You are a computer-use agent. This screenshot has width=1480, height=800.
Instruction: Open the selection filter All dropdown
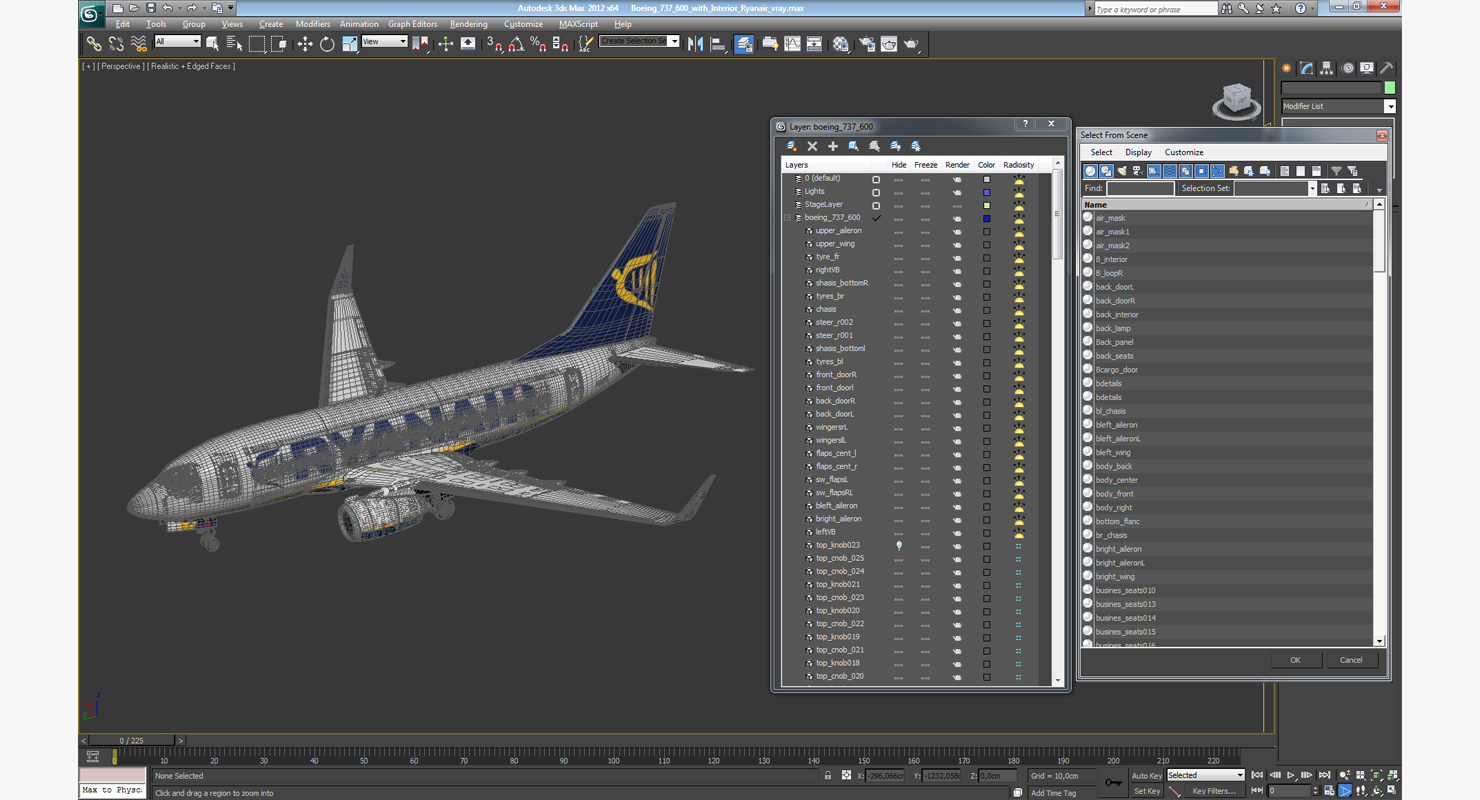click(x=177, y=42)
